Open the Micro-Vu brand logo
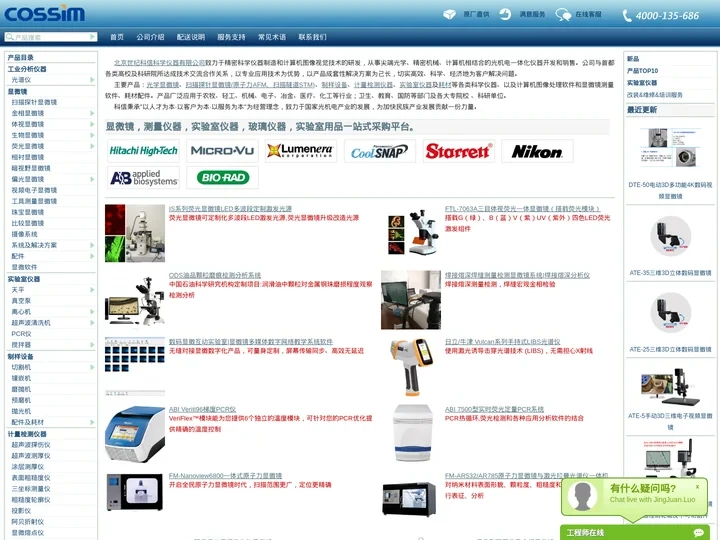 (222, 151)
